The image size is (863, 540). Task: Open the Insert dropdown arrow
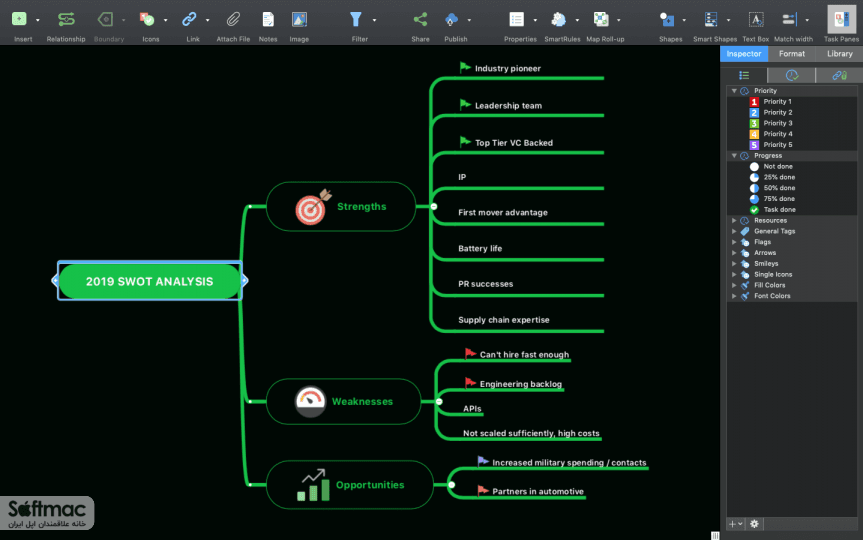click(37, 20)
